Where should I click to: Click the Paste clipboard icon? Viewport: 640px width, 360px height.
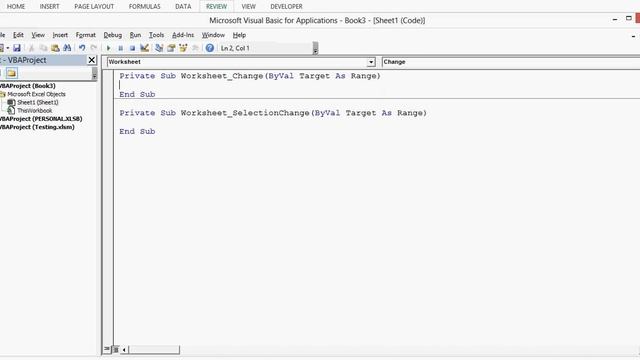click(x=55, y=48)
